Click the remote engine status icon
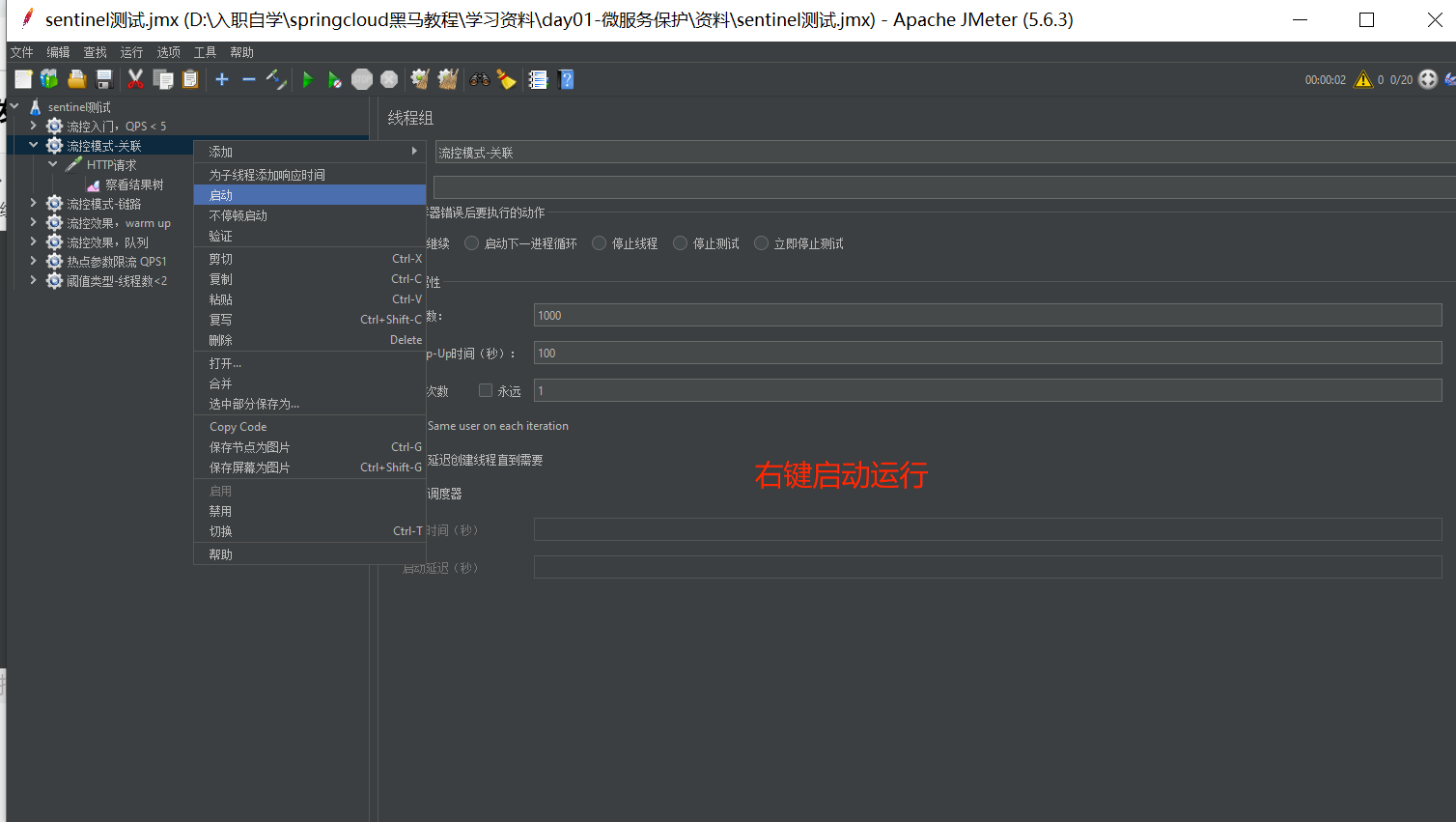Image resolution: width=1456 pixels, height=822 pixels. click(1428, 79)
